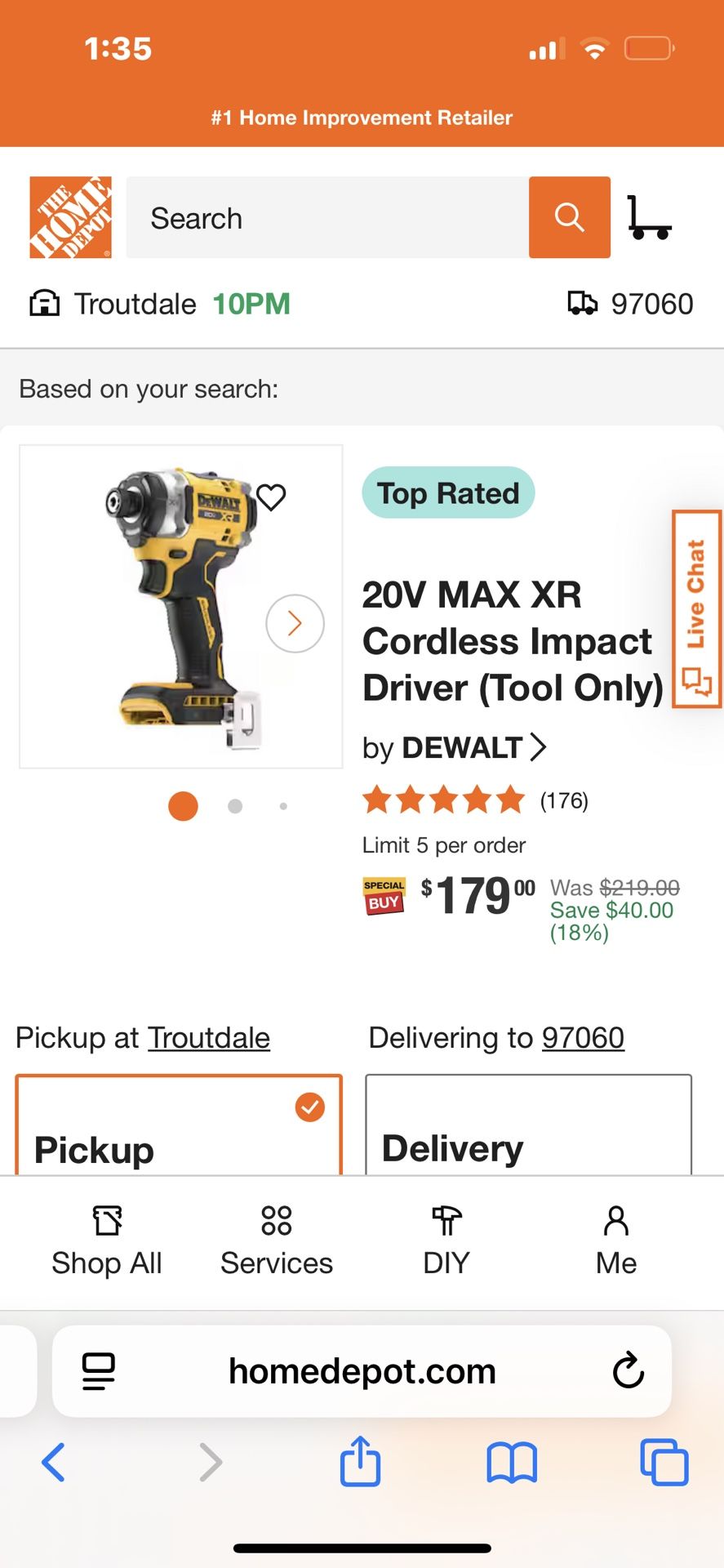Open Safari bookmarks book icon
This screenshot has width=724, height=1568.
click(x=512, y=1461)
